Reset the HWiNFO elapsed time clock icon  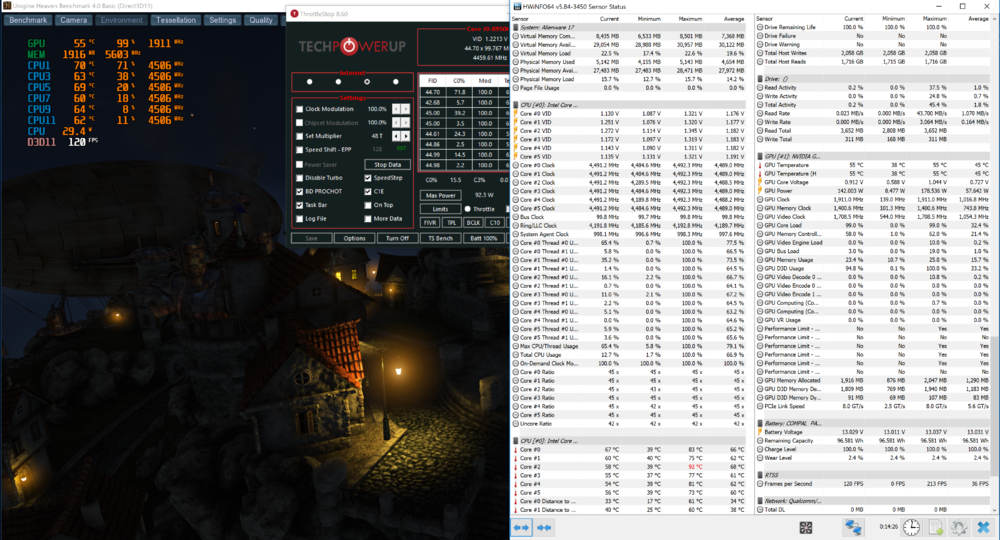pos(912,526)
